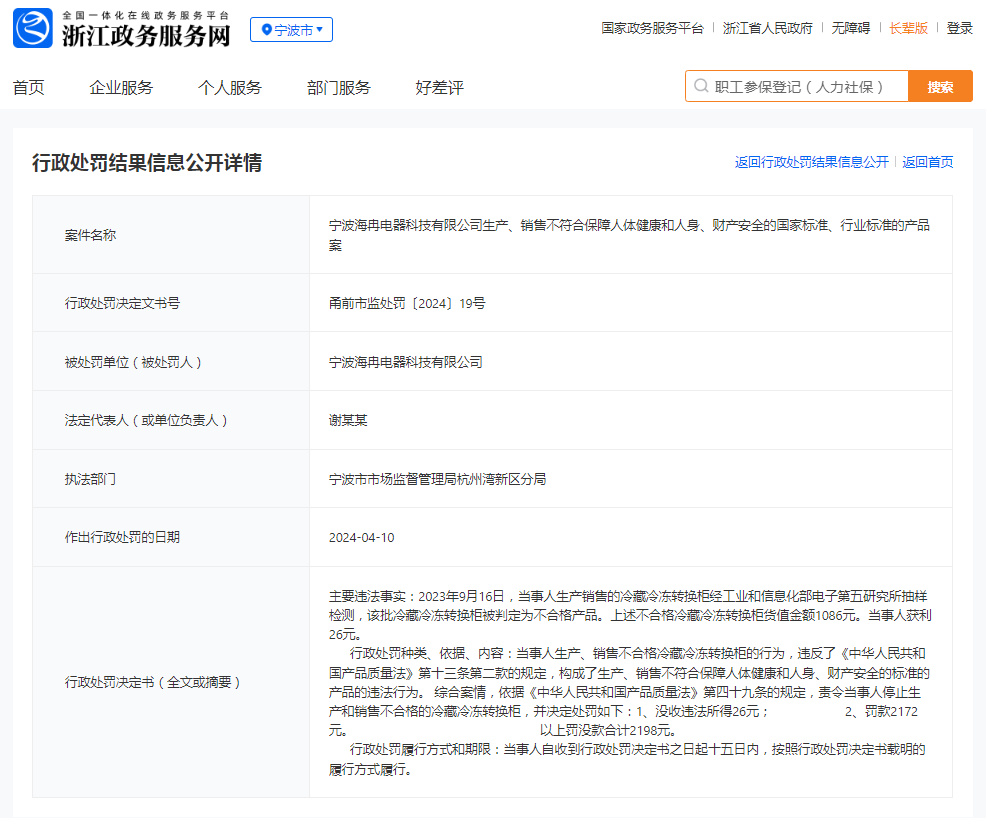Click the penalized company value 宁波海冉电器科技有限公司
Viewport: 986px width, 818px height.
point(406,362)
